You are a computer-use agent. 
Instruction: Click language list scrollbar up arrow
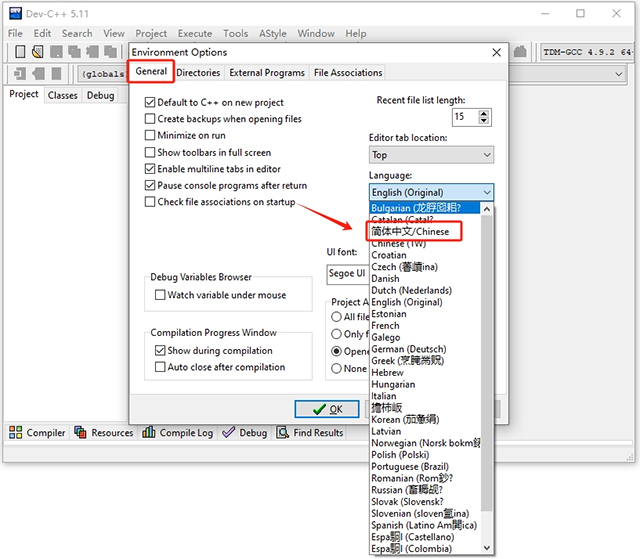click(x=487, y=209)
